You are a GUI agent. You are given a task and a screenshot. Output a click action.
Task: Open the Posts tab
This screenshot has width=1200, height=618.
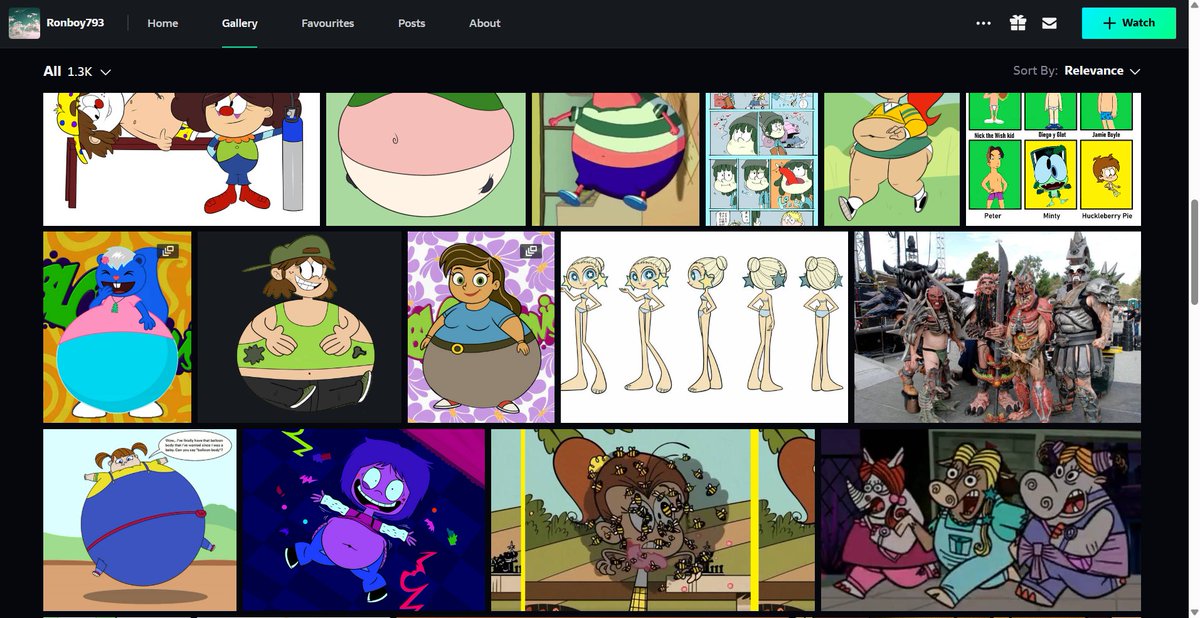tap(411, 23)
